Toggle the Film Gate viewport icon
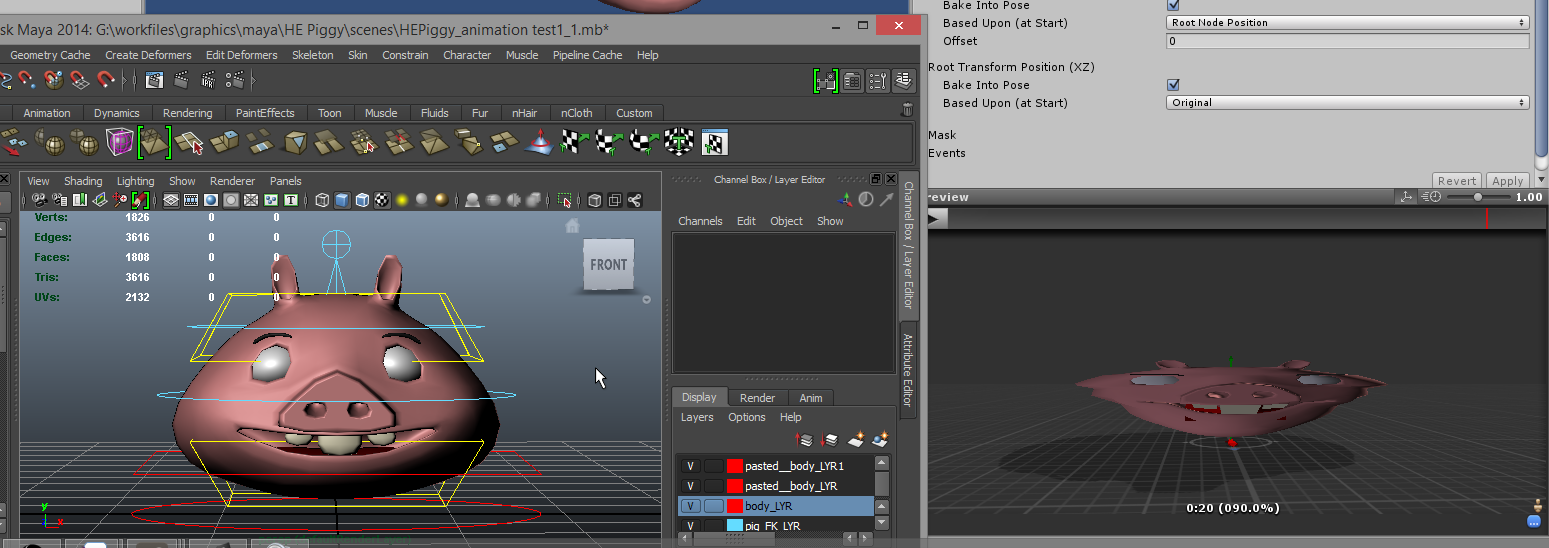Viewport: 1549px width, 548px height. pyautogui.click(x=191, y=200)
